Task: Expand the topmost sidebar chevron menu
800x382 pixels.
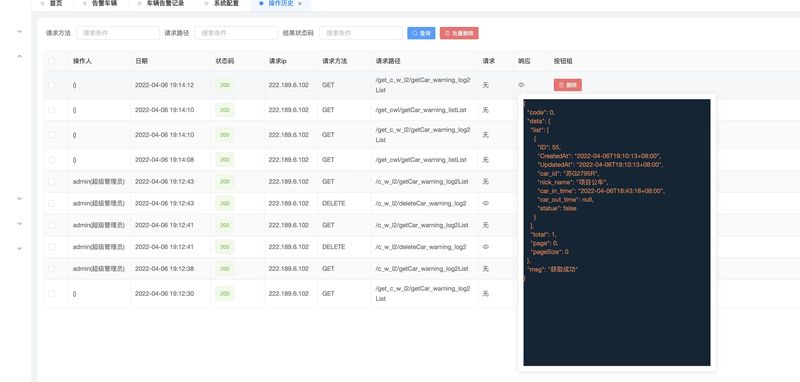Action: pos(19,32)
